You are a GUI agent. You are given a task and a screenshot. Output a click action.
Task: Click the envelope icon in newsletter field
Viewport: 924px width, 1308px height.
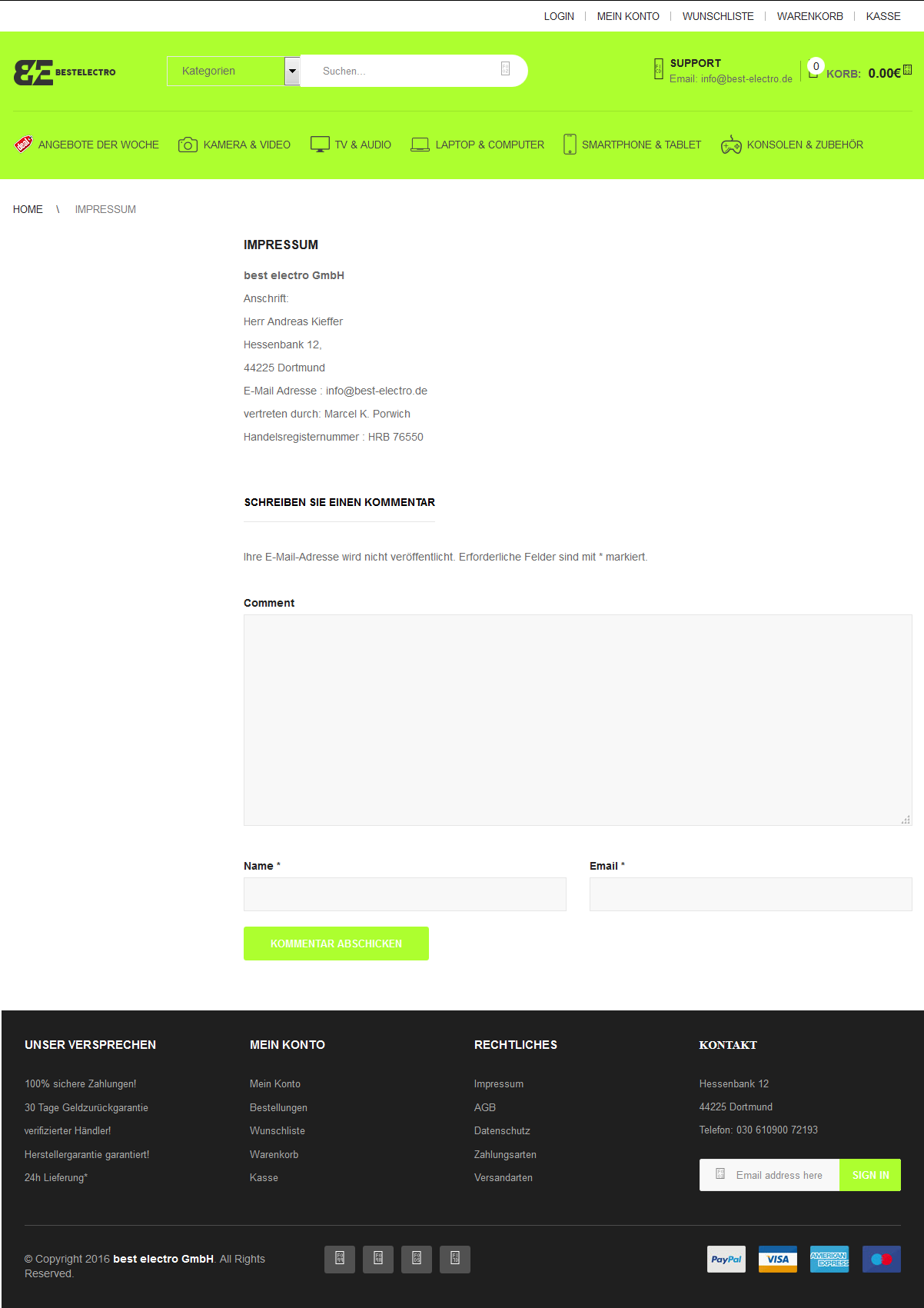click(x=720, y=1173)
